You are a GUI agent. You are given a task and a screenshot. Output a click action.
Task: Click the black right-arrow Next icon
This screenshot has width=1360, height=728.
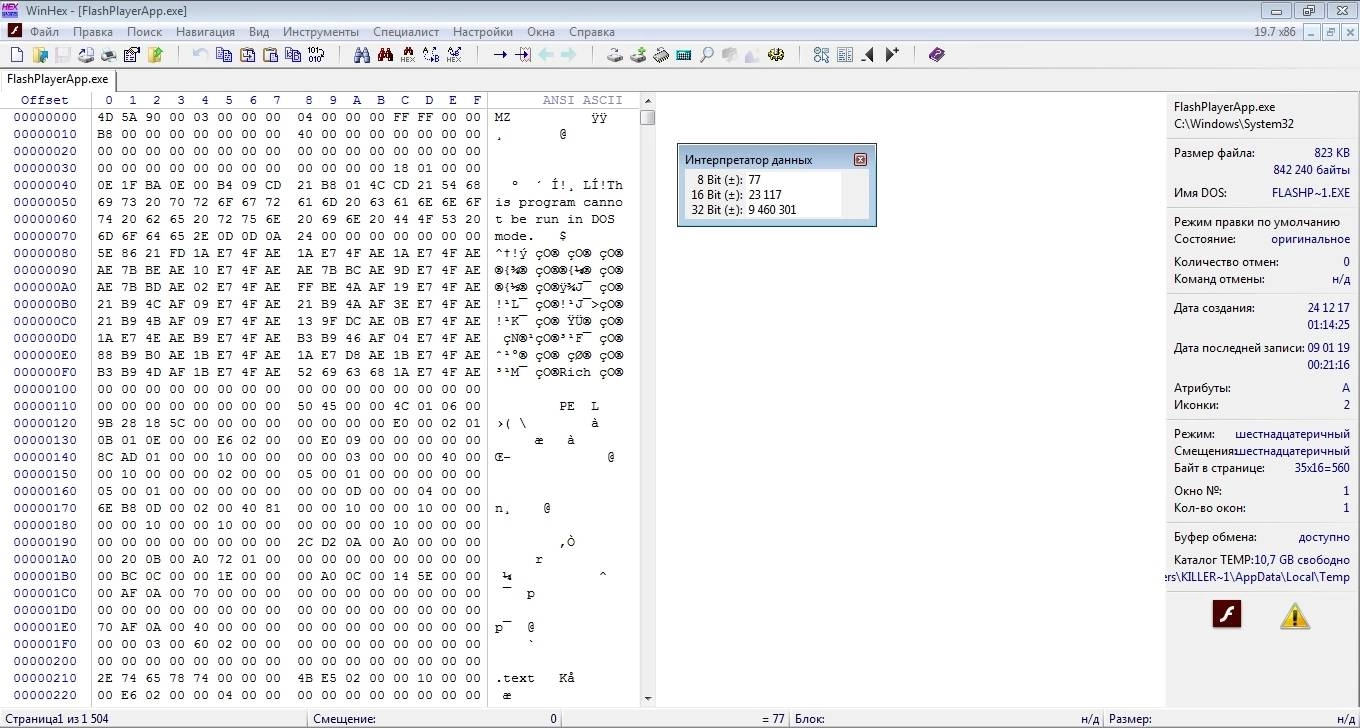[x=892, y=55]
